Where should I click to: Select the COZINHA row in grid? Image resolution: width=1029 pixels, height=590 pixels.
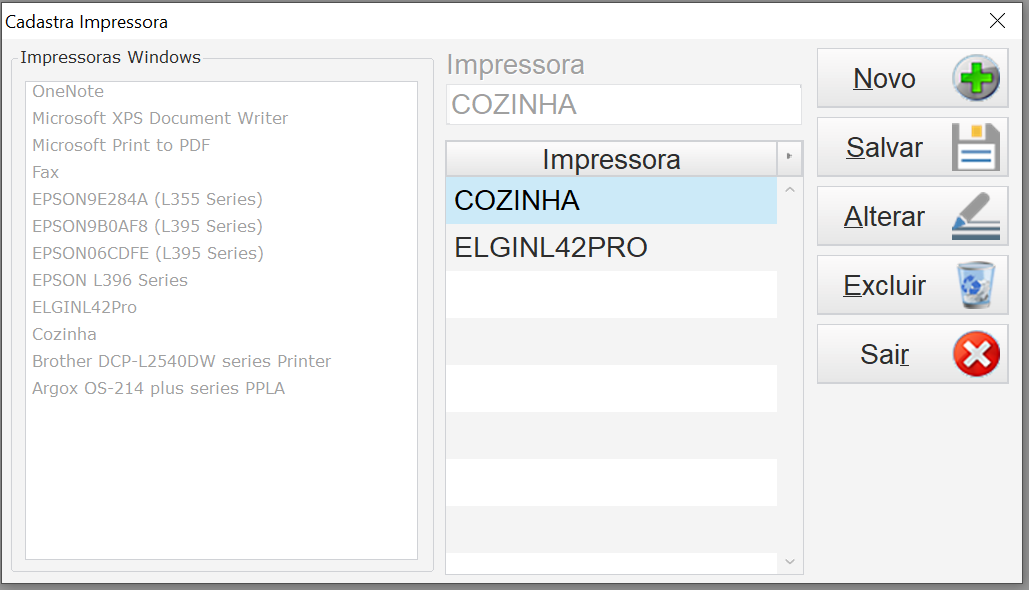tap(611, 201)
